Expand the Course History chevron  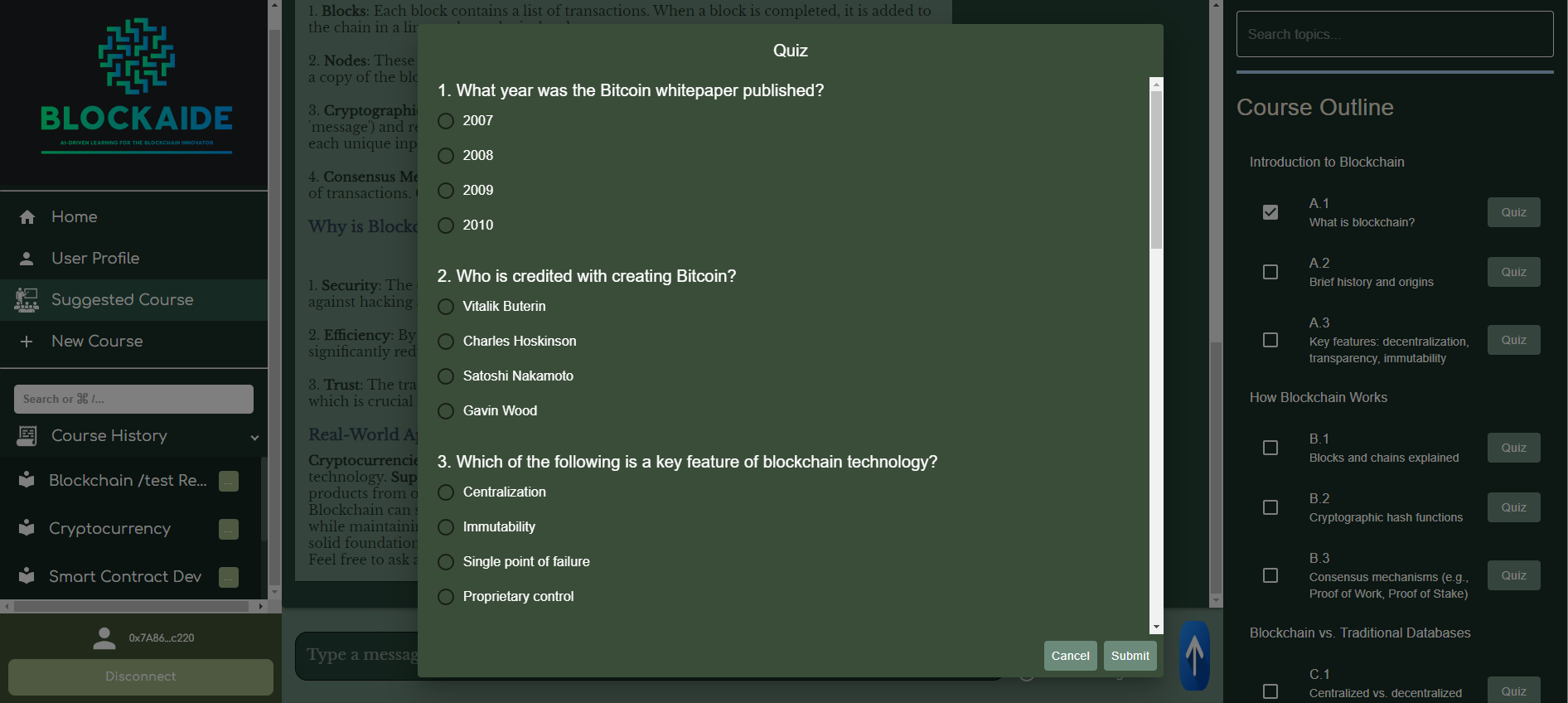tap(254, 437)
